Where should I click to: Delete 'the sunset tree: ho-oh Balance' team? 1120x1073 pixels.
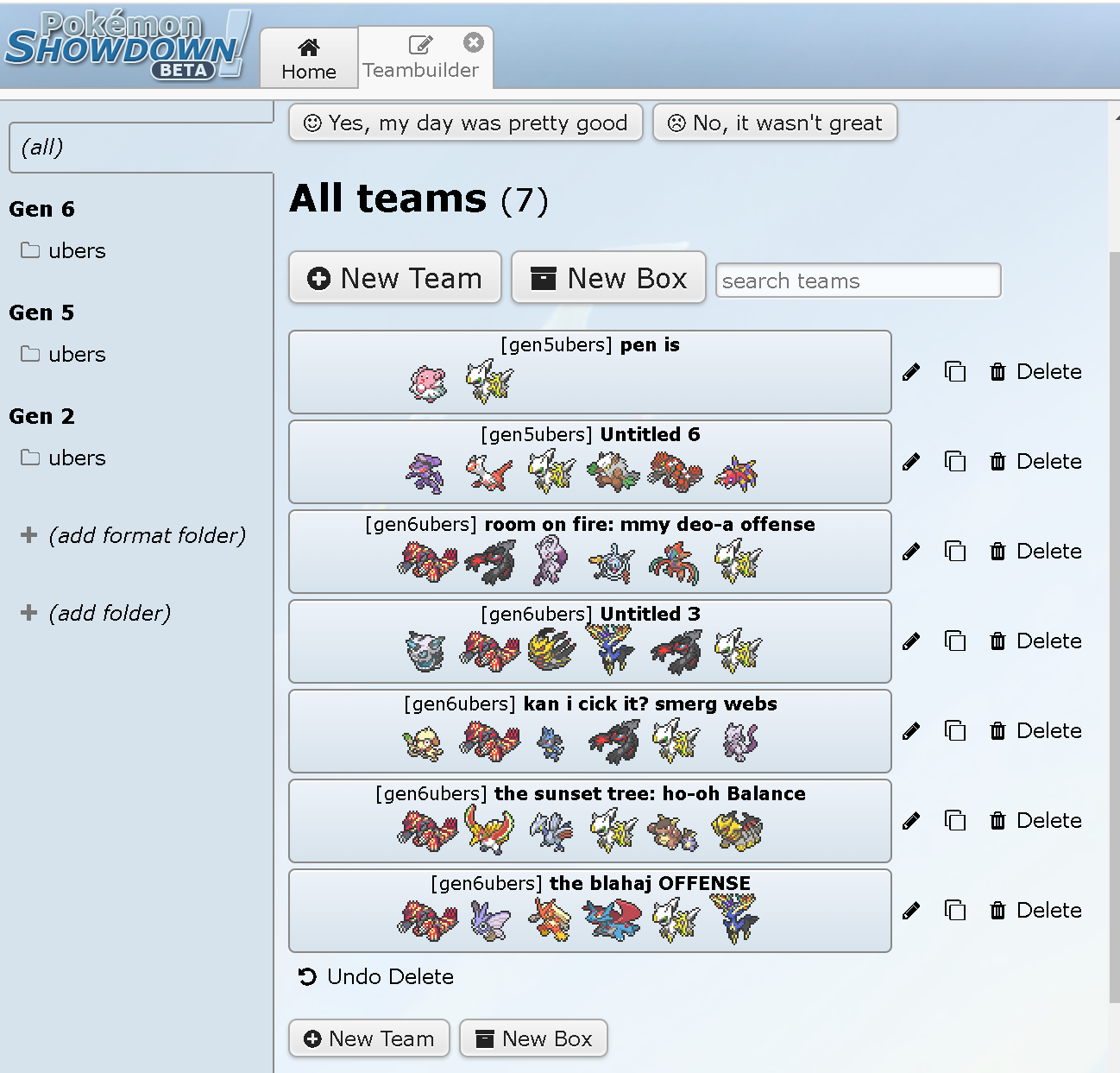pos(1035,821)
